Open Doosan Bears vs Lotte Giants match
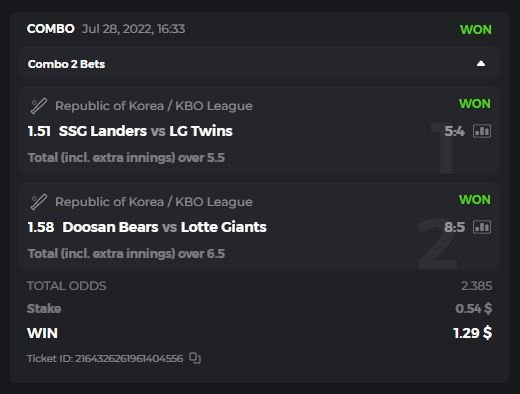Screen dimensions: 520x394 165,227
